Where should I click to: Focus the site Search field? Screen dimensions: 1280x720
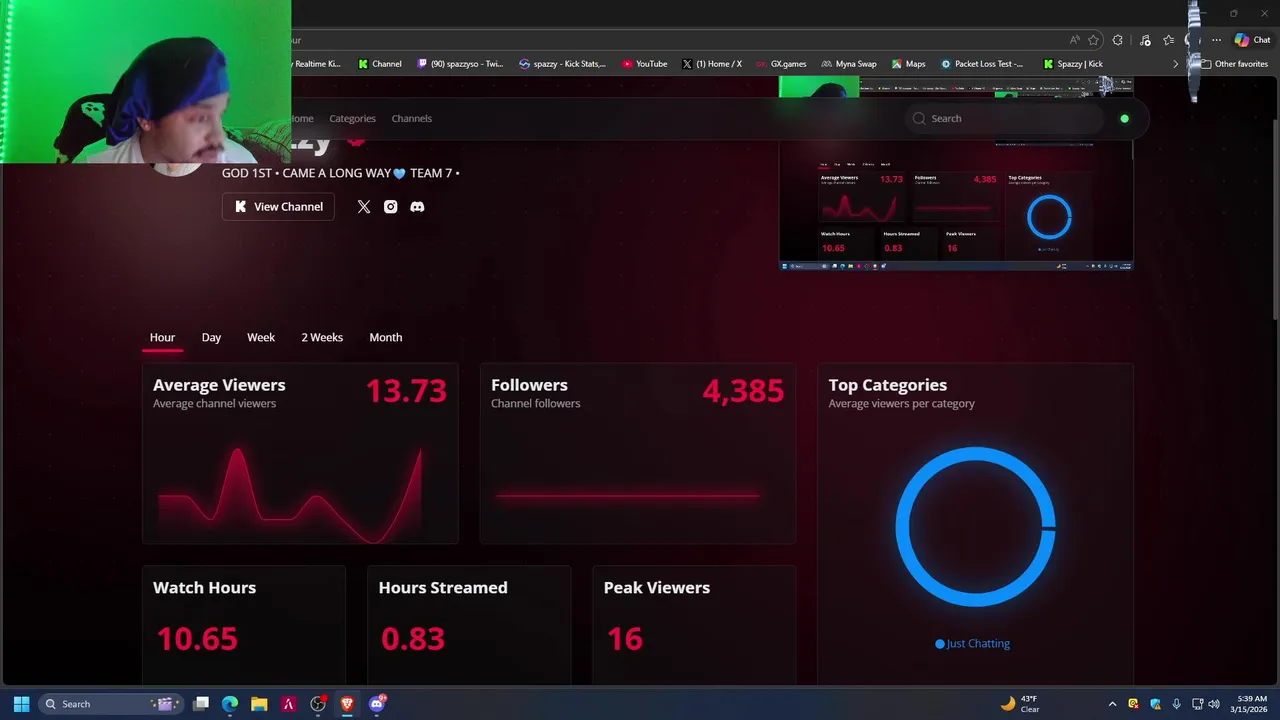click(1005, 118)
